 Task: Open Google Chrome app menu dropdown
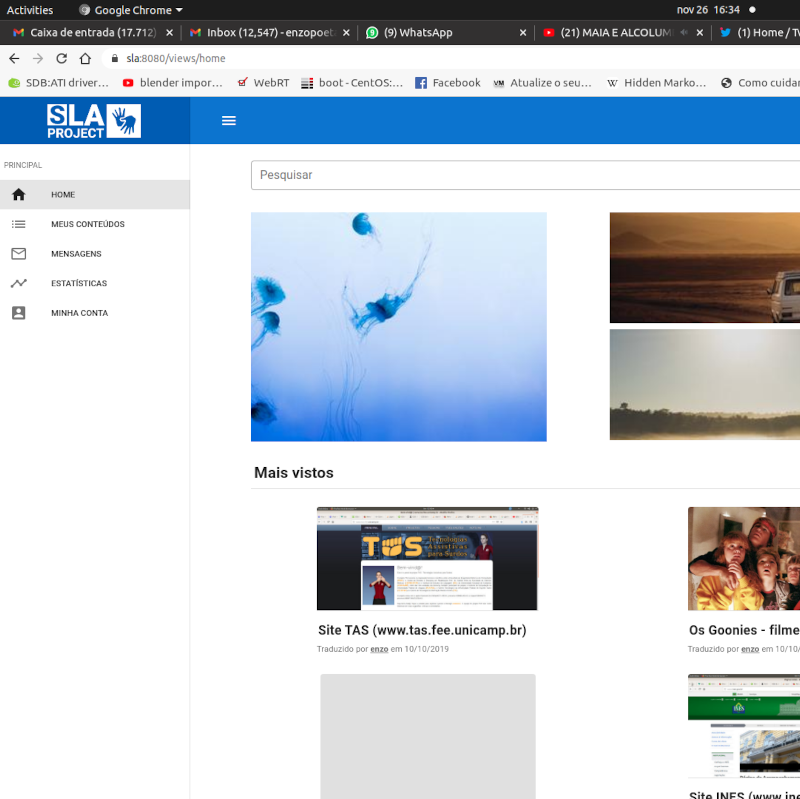[x=131, y=10]
